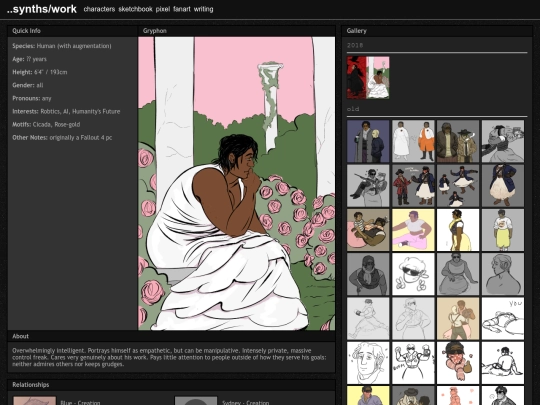Open the flexing muscular figure line-art thumbnail
The height and width of the screenshot is (405, 540).
pyautogui.click(x=413, y=363)
